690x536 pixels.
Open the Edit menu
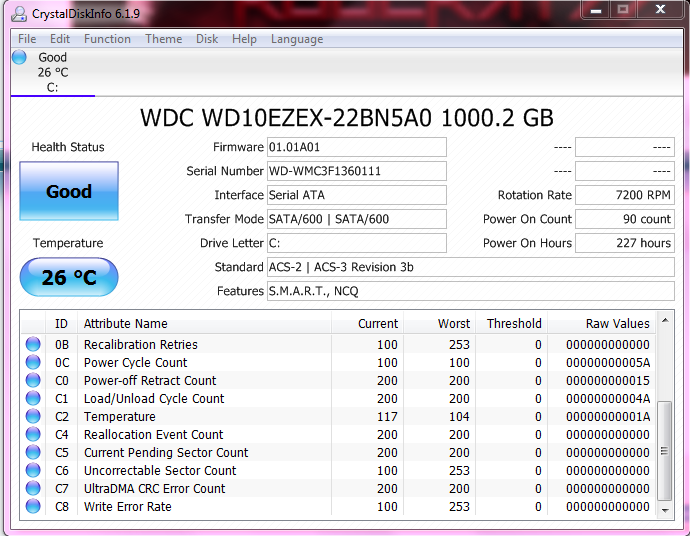click(x=59, y=39)
